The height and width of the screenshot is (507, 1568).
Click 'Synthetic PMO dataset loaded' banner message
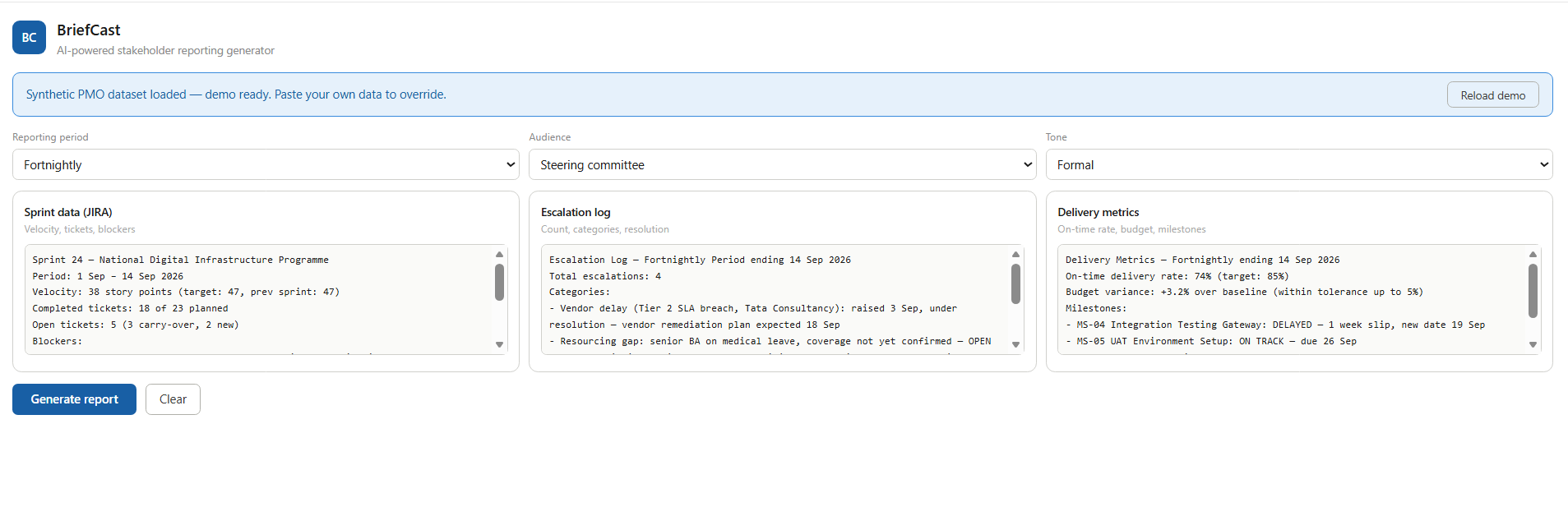click(236, 94)
